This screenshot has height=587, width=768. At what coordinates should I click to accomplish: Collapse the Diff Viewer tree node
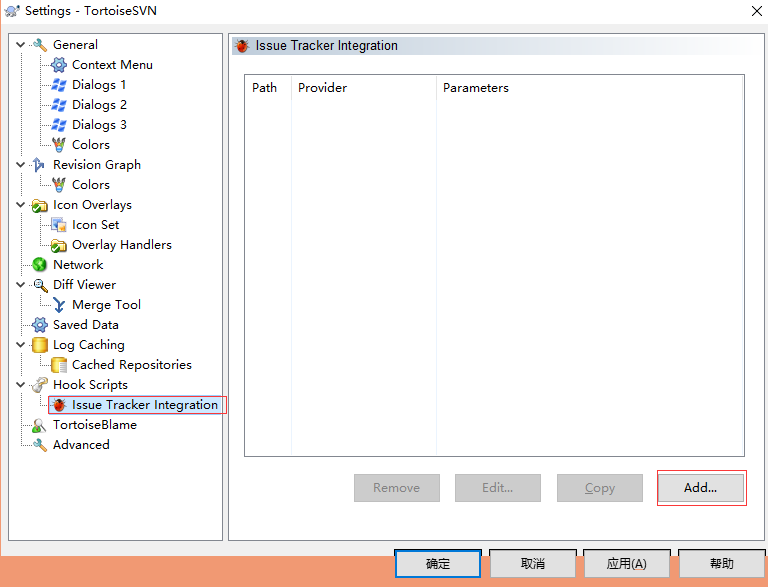pos(20,285)
